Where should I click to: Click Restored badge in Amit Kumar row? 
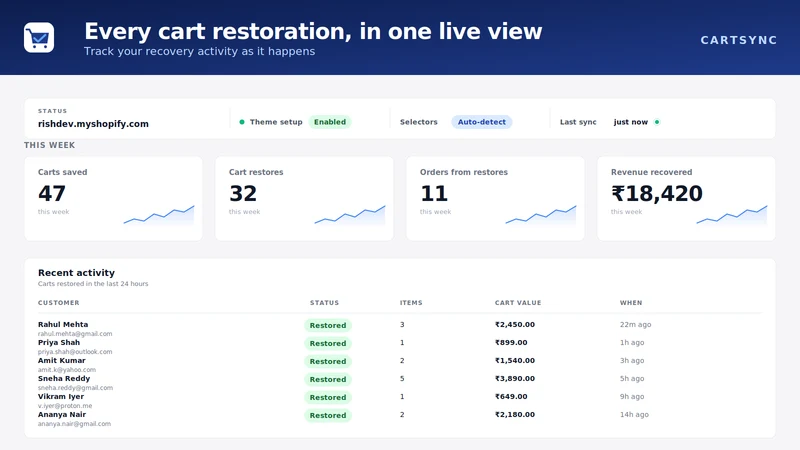coord(328,361)
